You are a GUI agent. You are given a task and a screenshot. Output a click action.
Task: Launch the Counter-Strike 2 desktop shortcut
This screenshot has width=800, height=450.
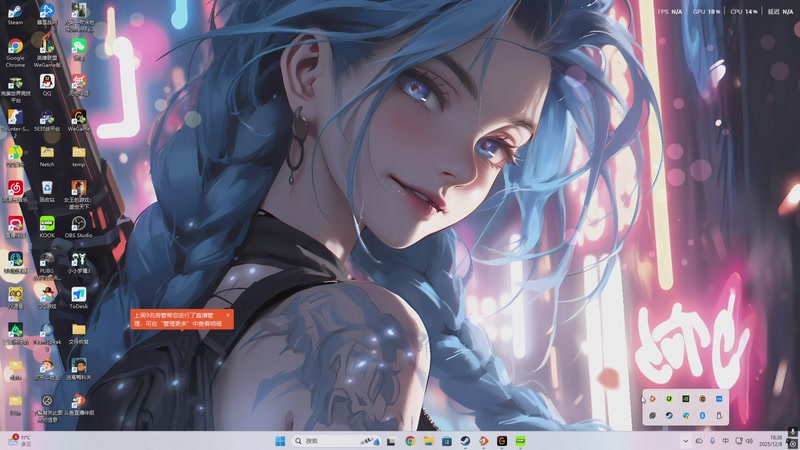[x=15, y=123]
